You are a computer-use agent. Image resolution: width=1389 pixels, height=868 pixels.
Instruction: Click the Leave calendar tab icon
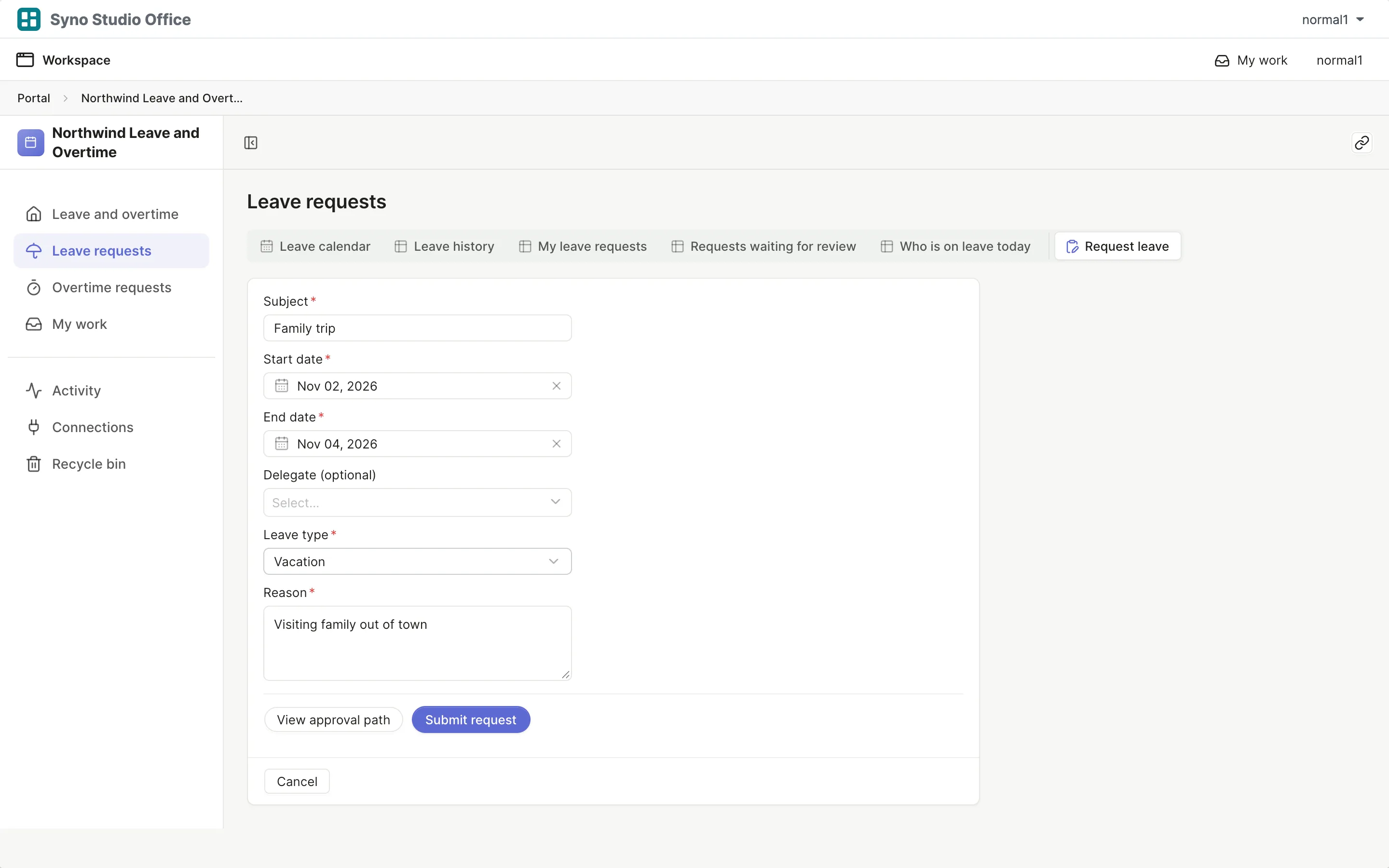266,246
